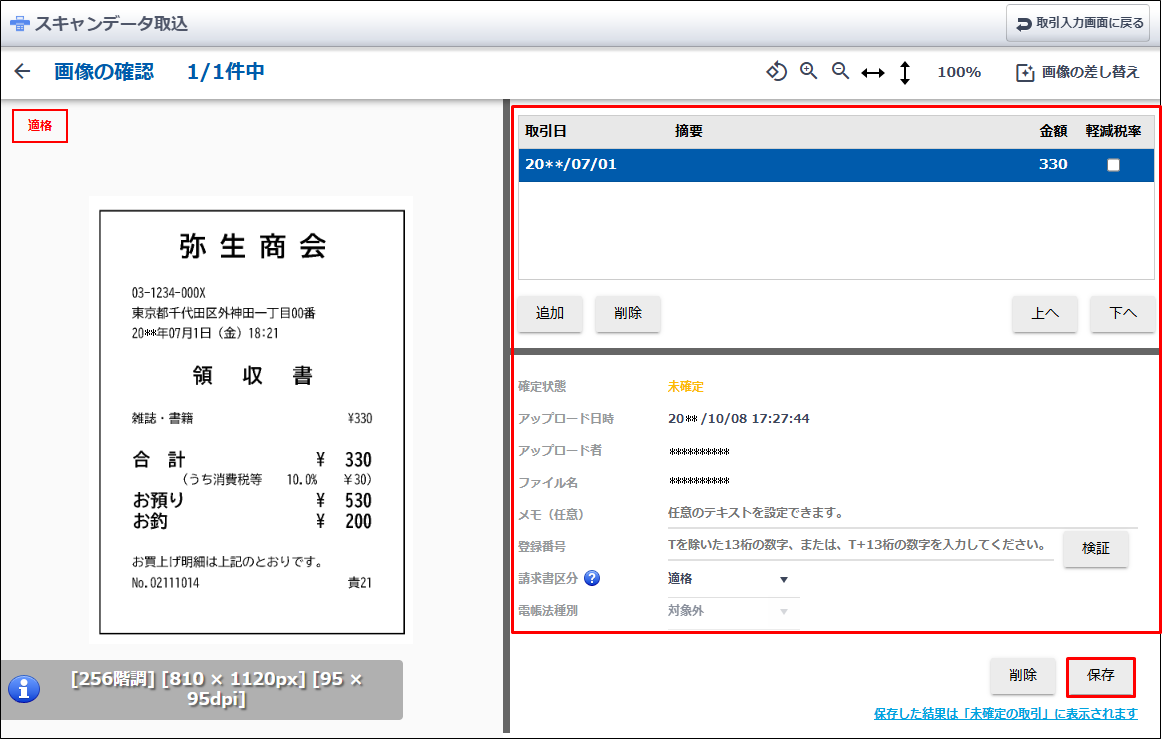This screenshot has height=739, width=1162.
Task: Click the 削除 button beside 保存
Action: [1023, 676]
